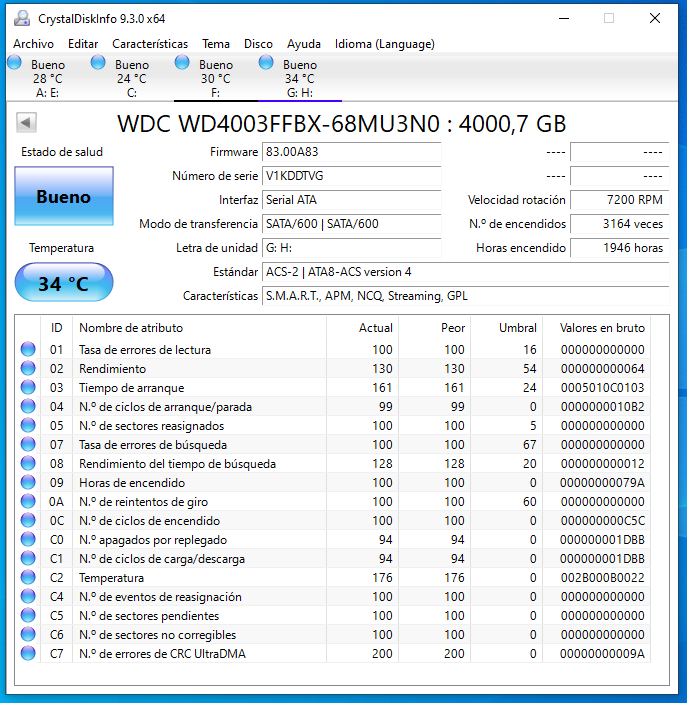
Task: Open the Tema menu
Action: (x=216, y=44)
